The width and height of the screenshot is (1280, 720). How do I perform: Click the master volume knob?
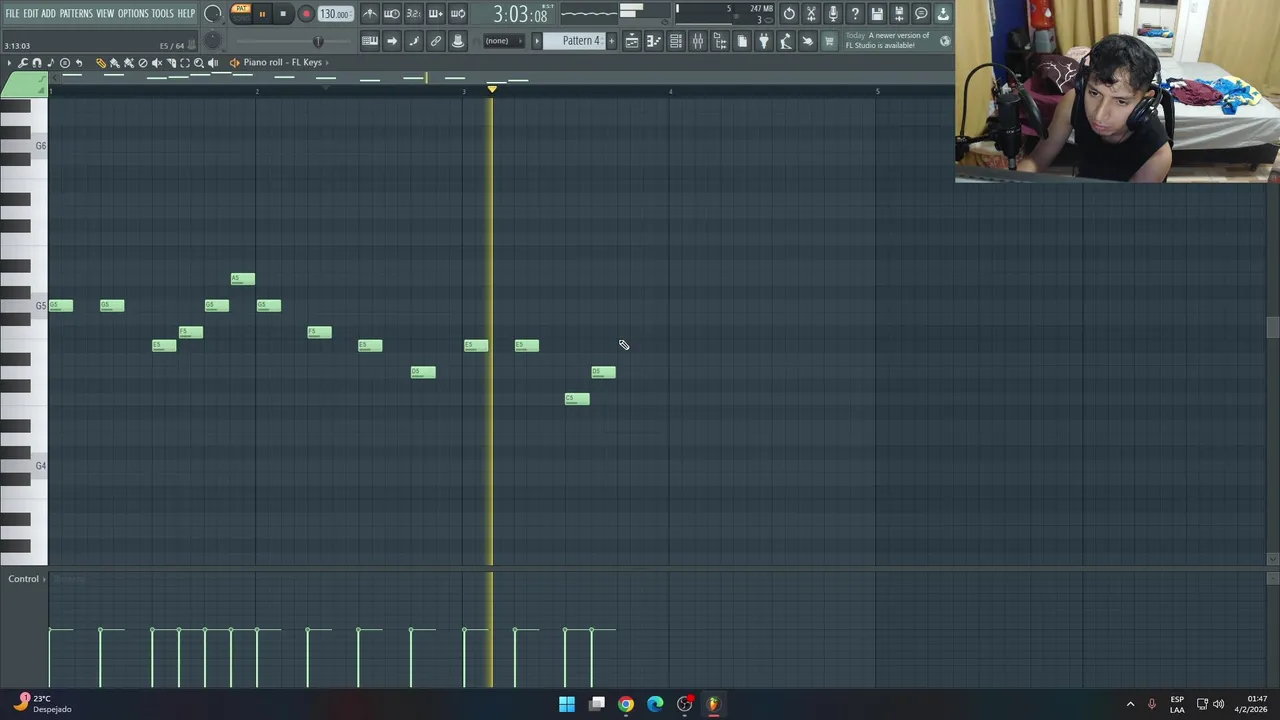213,14
